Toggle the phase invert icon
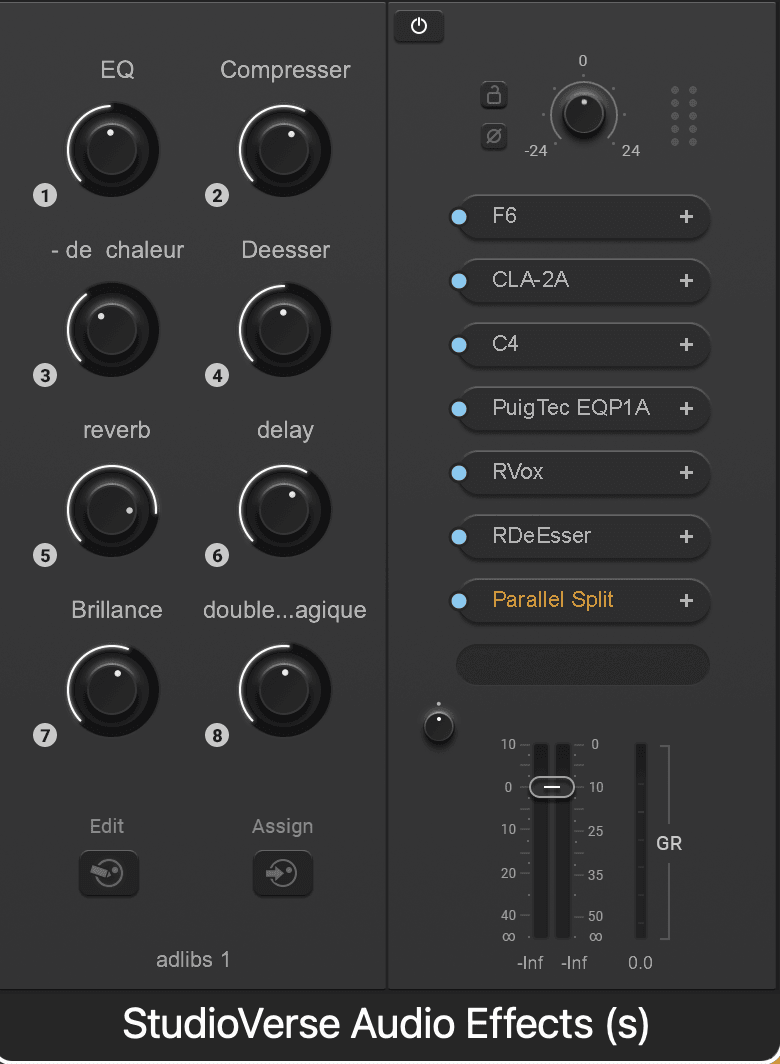This screenshot has width=780, height=1064. coord(494,136)
